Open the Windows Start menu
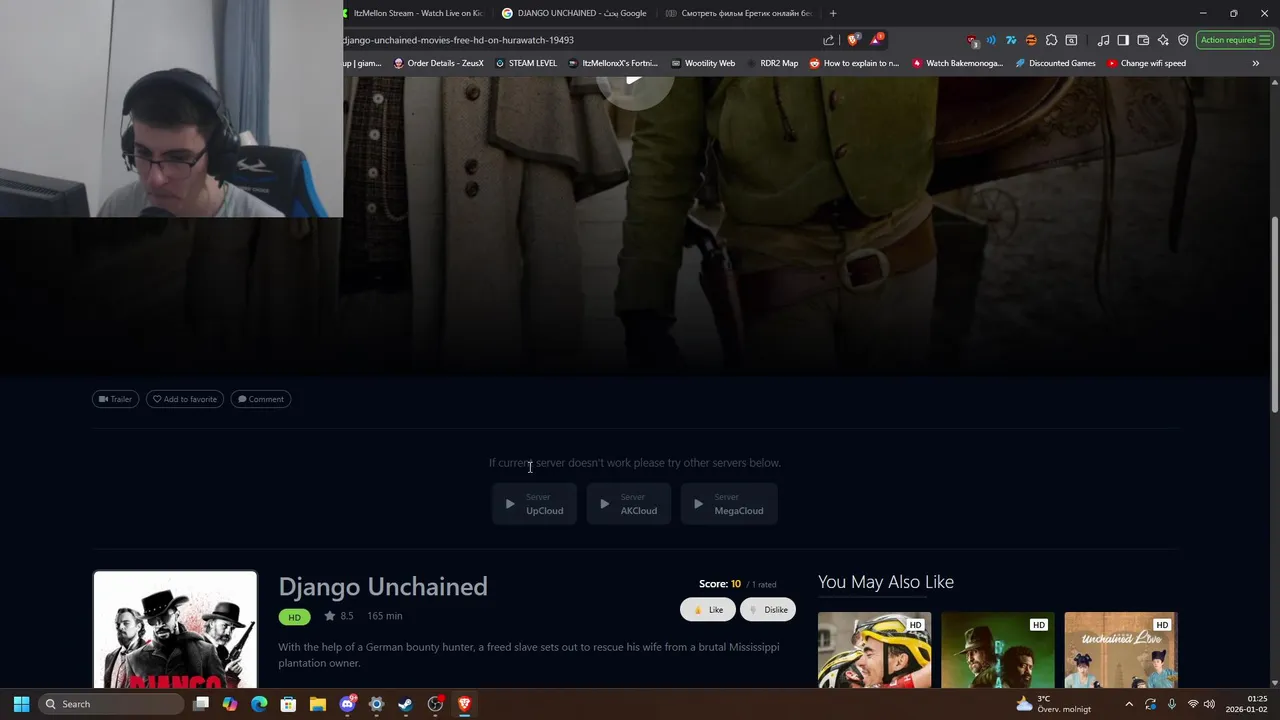Screen dimensions: 1280x720 [21, 704]
